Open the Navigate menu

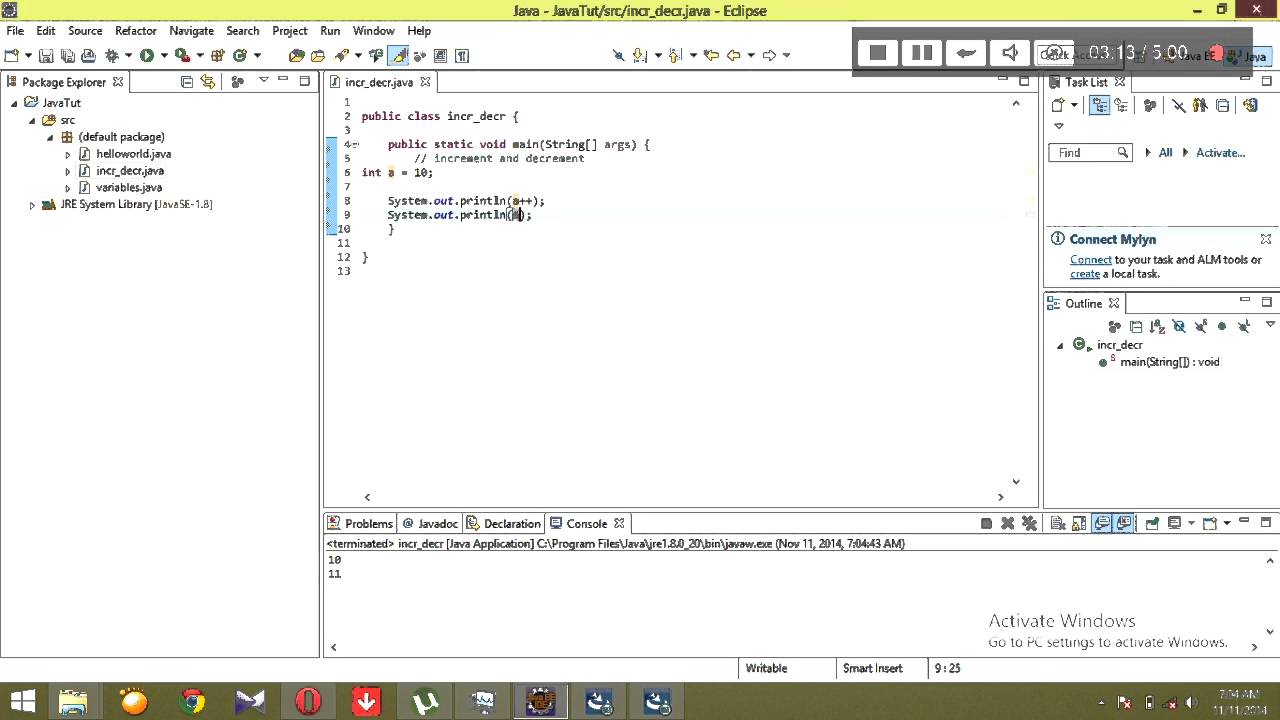pos(191,31)
